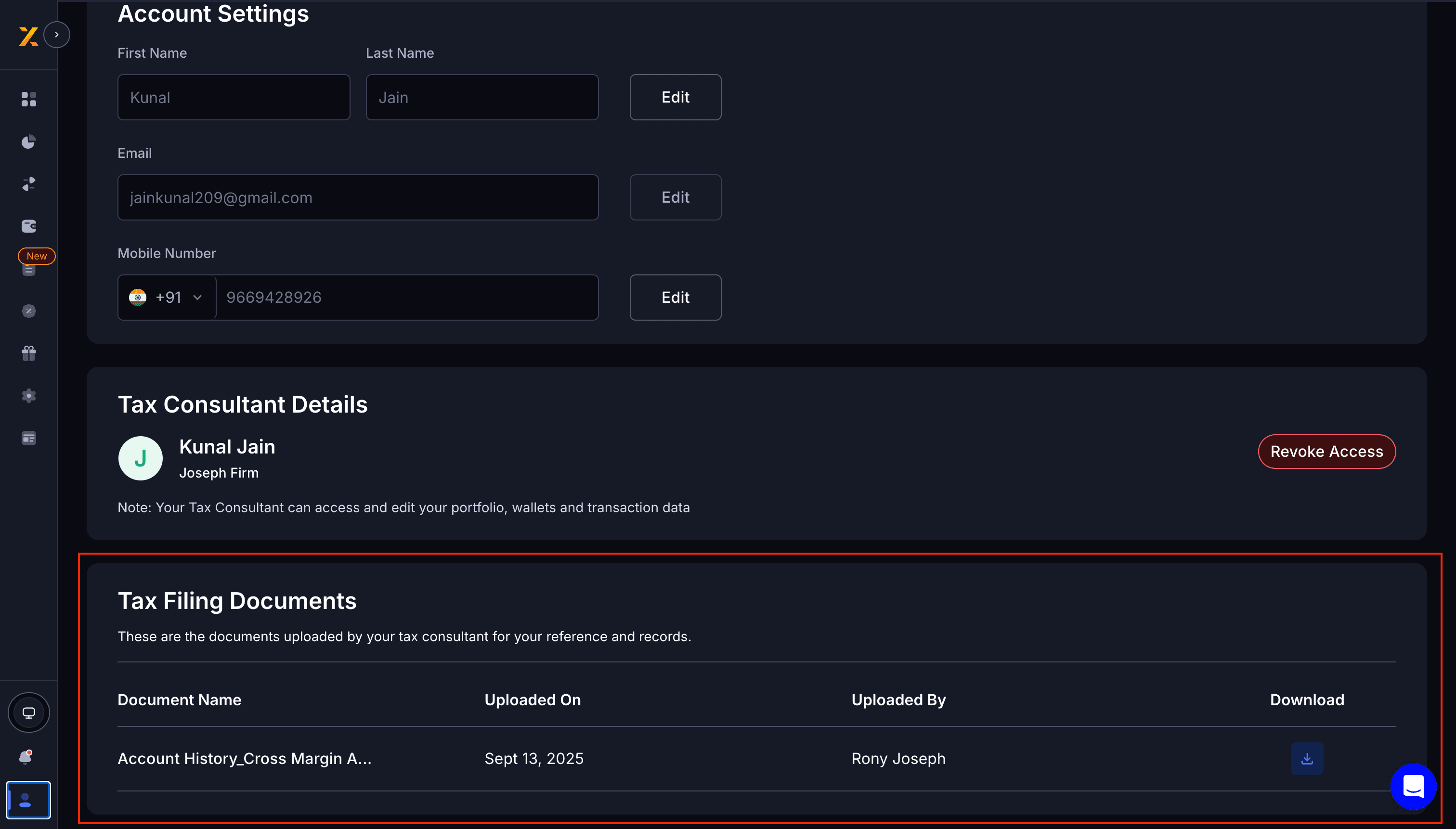The image size is (1456, 829).
Task: Open the settings gear icon
Action: pyautogui.click(x=28, y=396)
